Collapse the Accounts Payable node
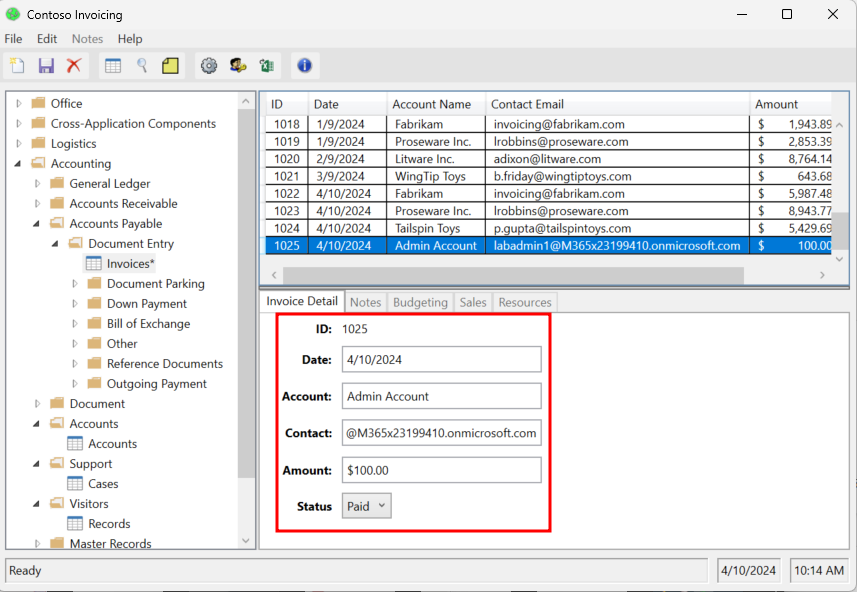 point(37,224)
